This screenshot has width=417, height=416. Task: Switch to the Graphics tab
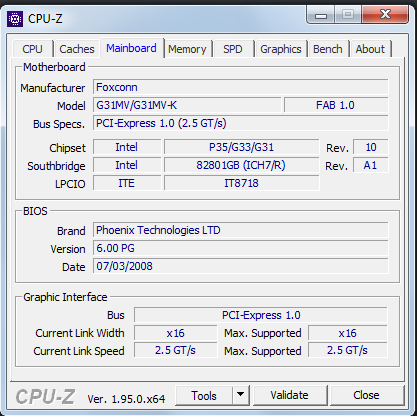click(x=281, y=49)
